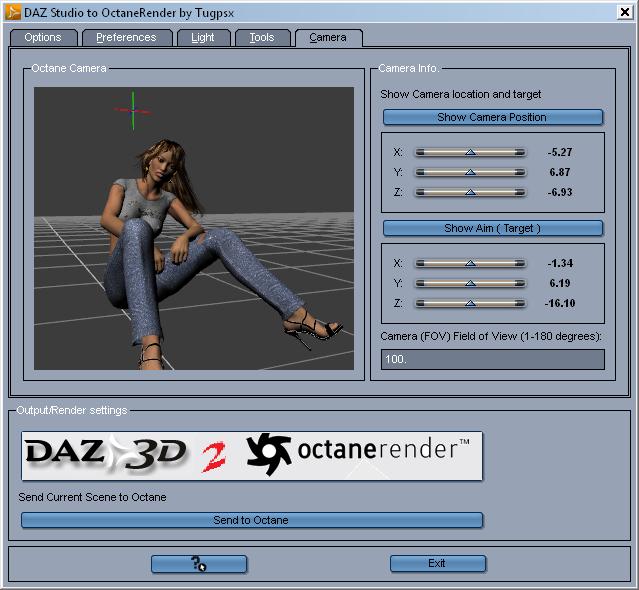Viewport: 639px width, 590px height.
Task: Click the 'Send Current Scene to Octane' label
Action: tap(93, 498)
